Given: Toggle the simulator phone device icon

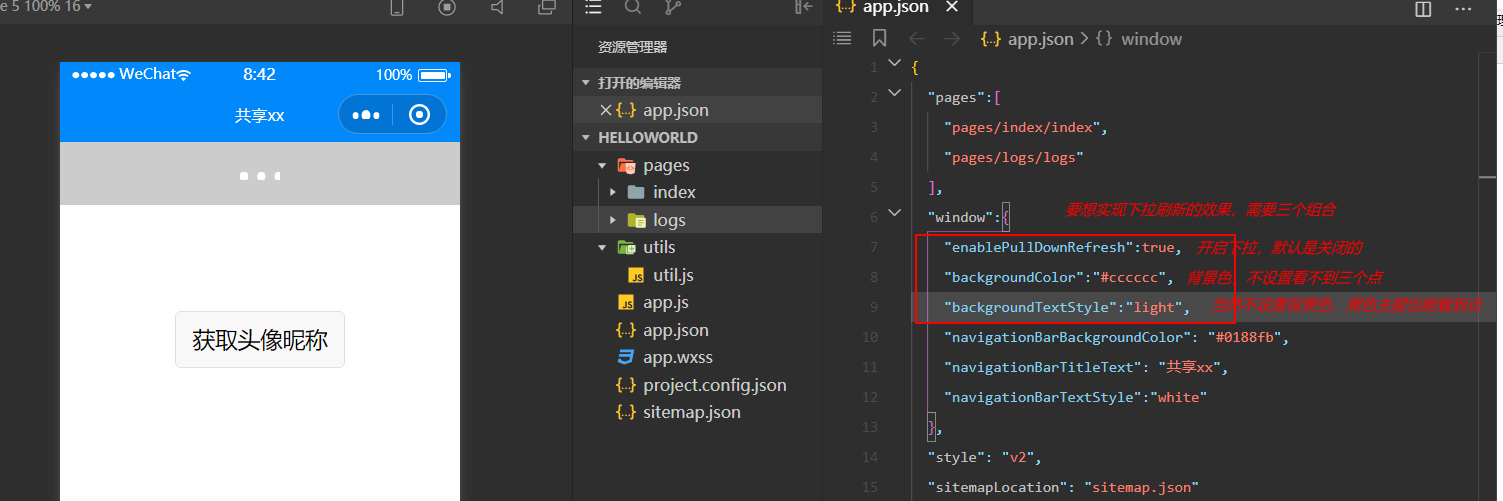Looking at the screenshot, I should [x=397, y=7].
